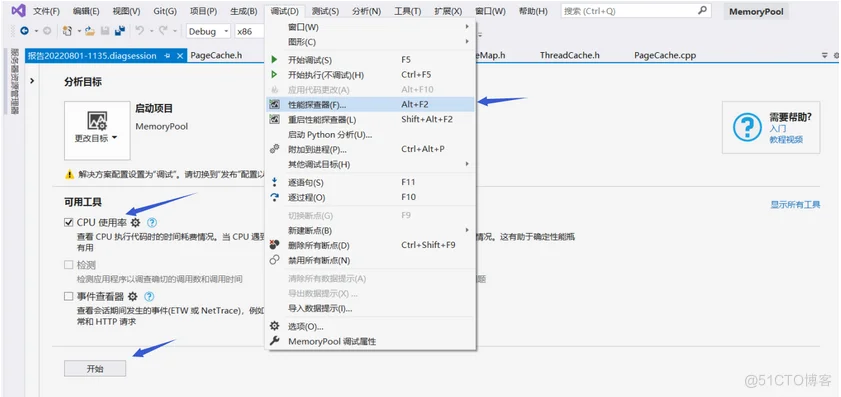Click the 开始 start button
841x397 pixels.
click(x=95, y=369)
